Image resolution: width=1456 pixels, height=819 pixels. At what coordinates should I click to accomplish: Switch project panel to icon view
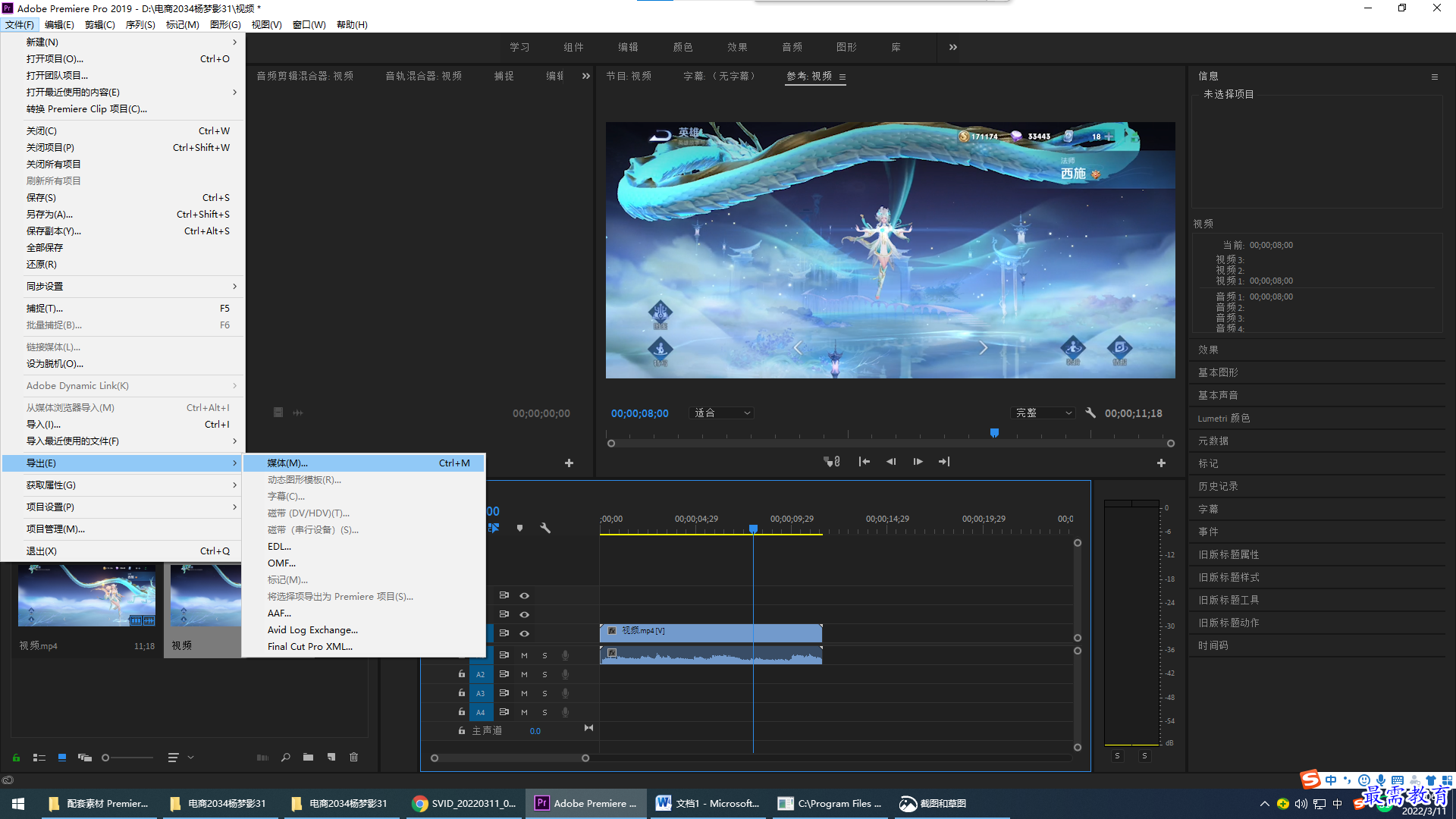coord(62,758)
